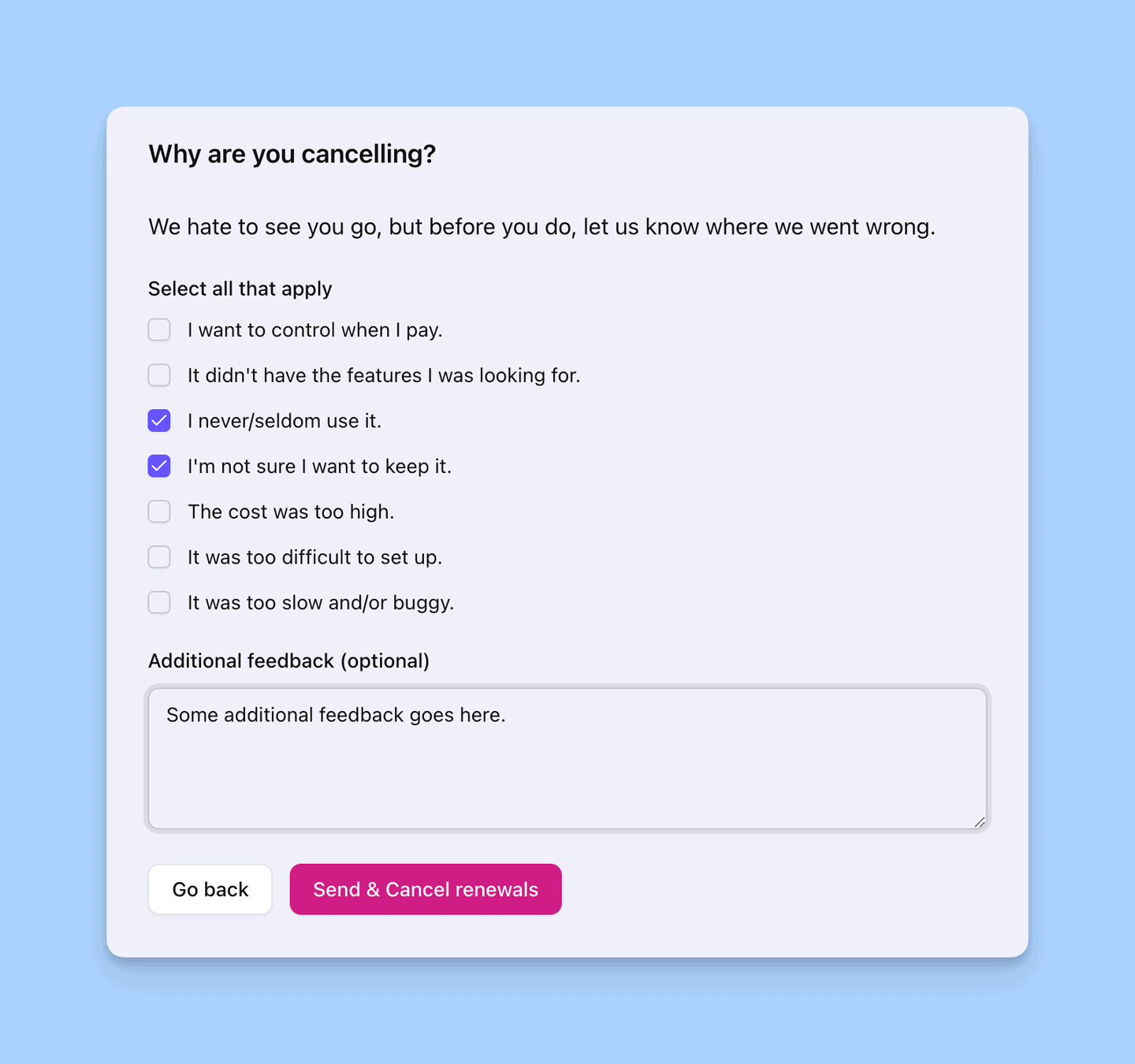Click the Send & Cancel renewals button
This screenshot has width=1135, height=1064.
coord(426,890)
